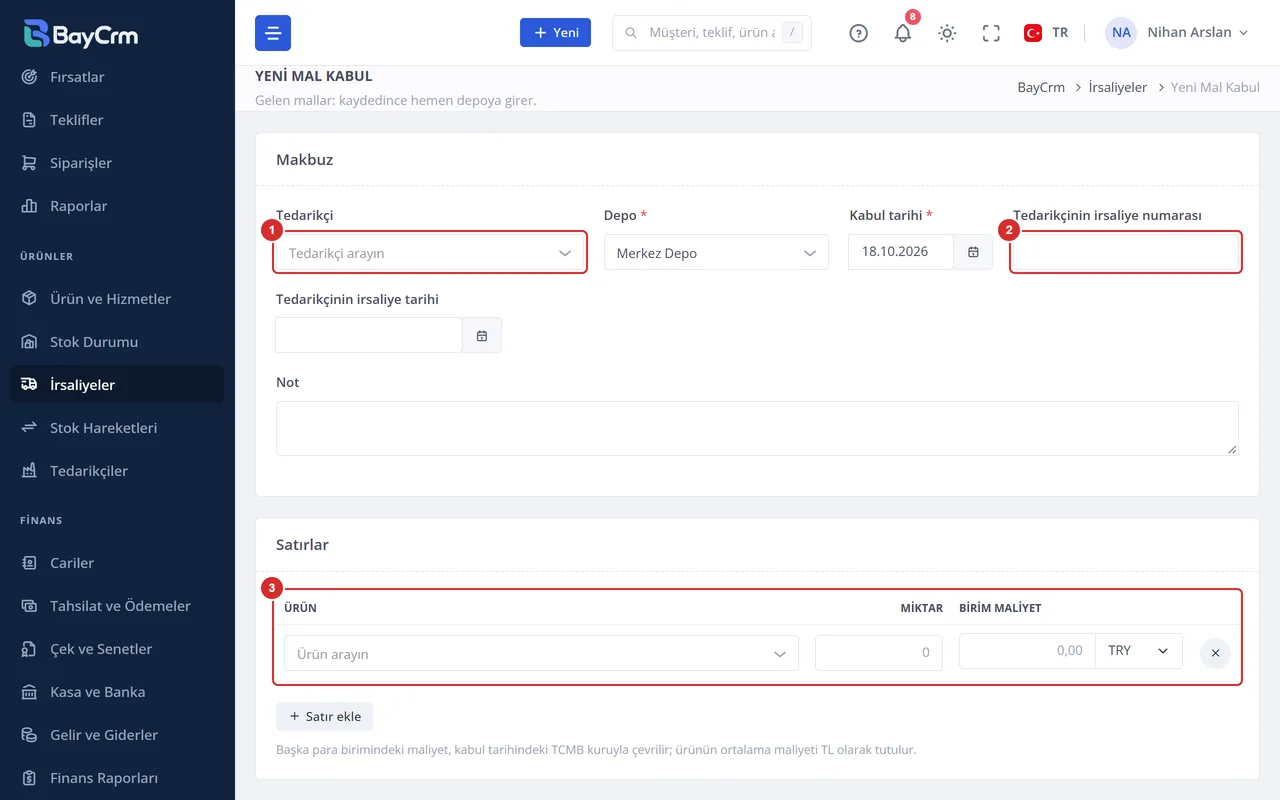The height and width of the screenshot is (800, 1280).
Task: Open calendar picker for Tedarikçinin irsaliye tarihi
Action: coord(482,336)
